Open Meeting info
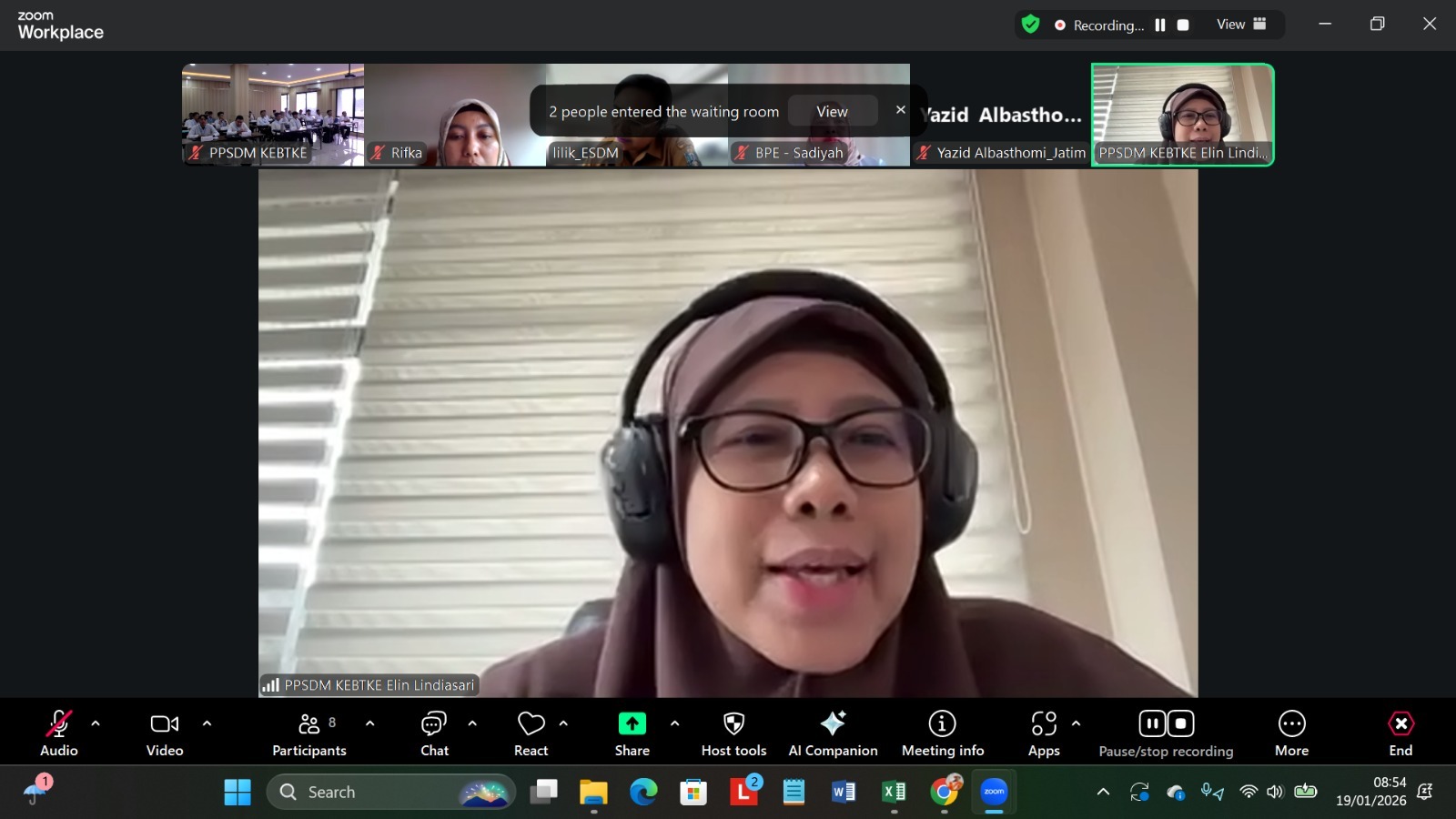Viewport: 1456px width, 819px height. coord(942,733)
